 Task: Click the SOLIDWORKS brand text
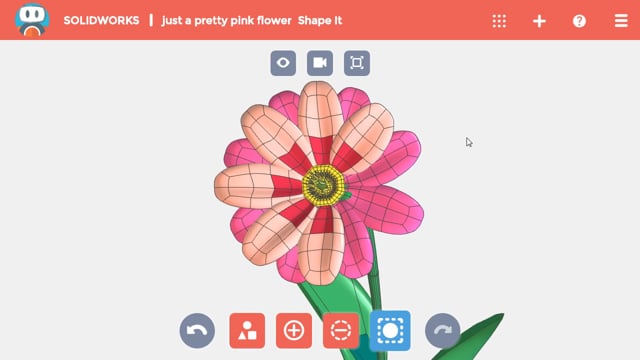101,20
